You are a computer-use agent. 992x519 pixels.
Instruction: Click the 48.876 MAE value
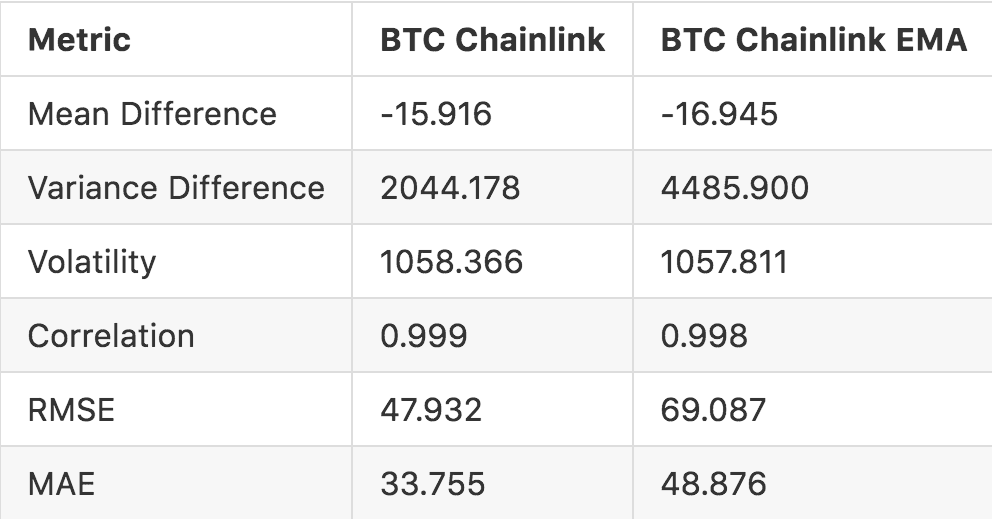point(713,484)
